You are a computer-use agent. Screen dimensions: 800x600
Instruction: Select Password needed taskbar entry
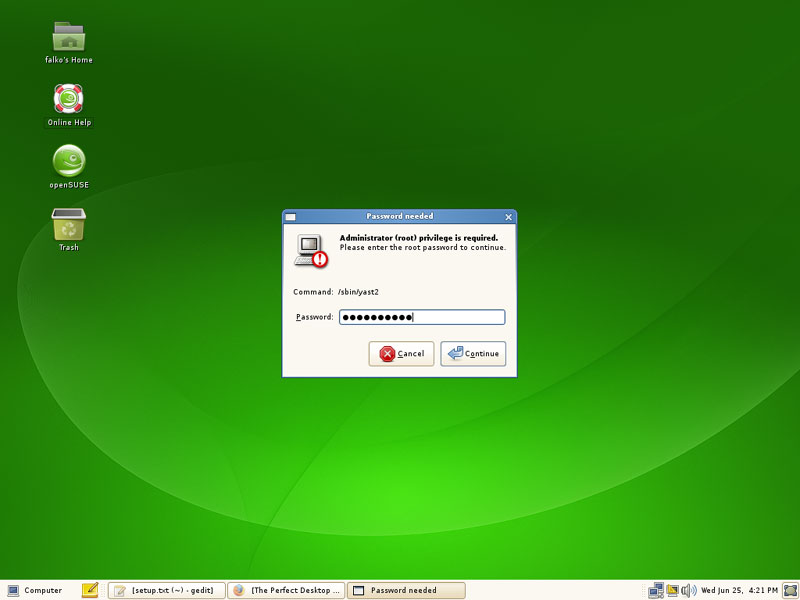click(x=406, y=590)
